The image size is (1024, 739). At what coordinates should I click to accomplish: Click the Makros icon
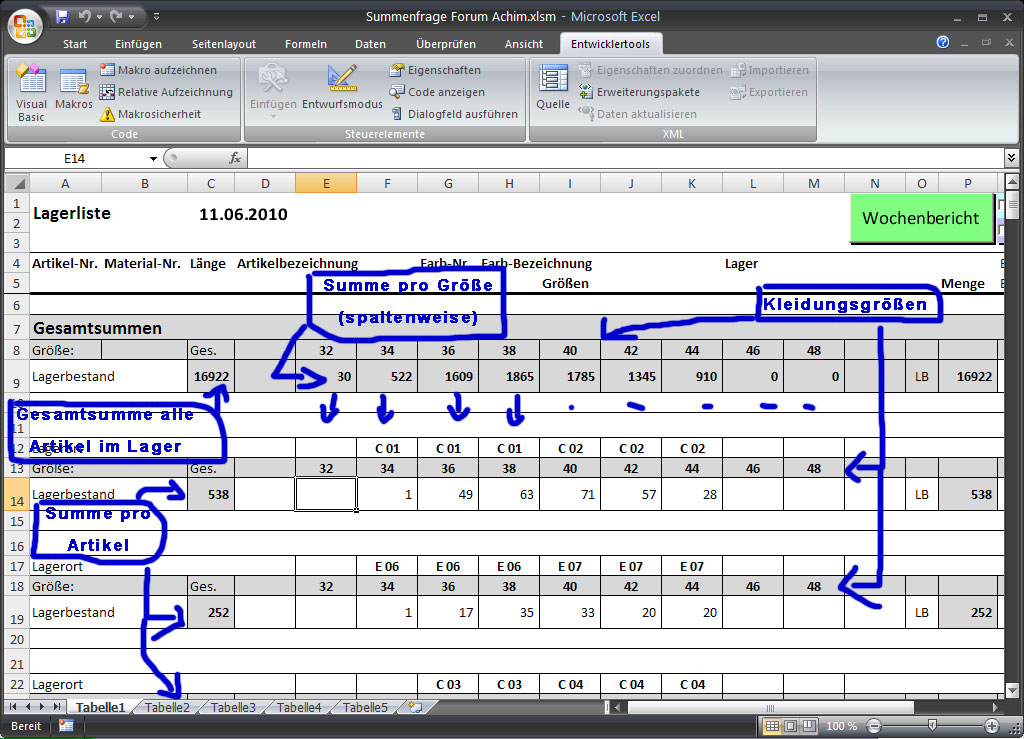[x=74, y=92]
